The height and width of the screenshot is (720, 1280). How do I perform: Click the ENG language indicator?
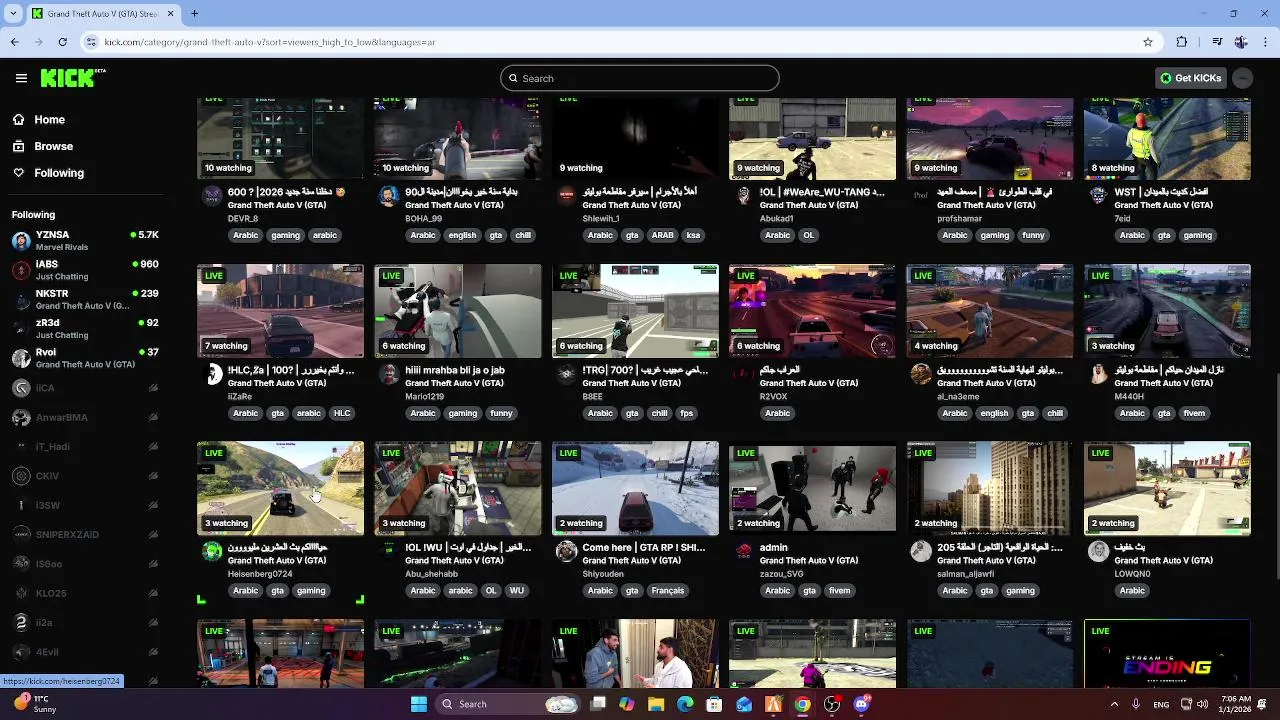[x=1161, y=704]
